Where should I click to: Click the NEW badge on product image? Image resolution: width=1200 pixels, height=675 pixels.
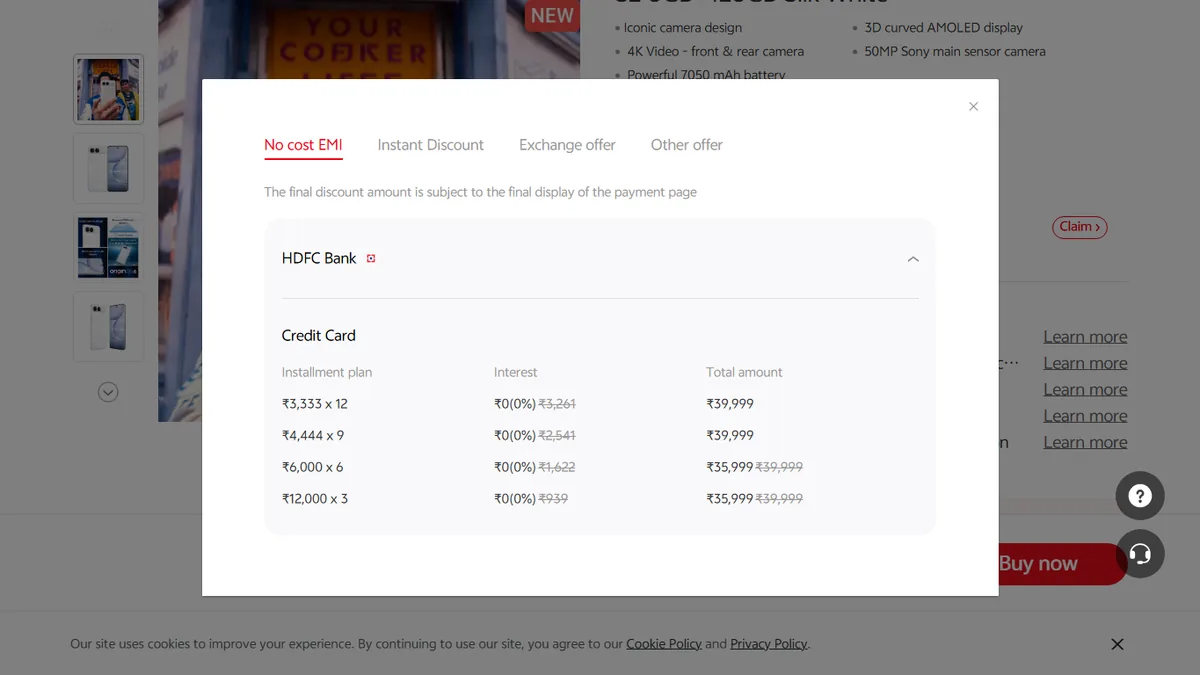point(552,15)
